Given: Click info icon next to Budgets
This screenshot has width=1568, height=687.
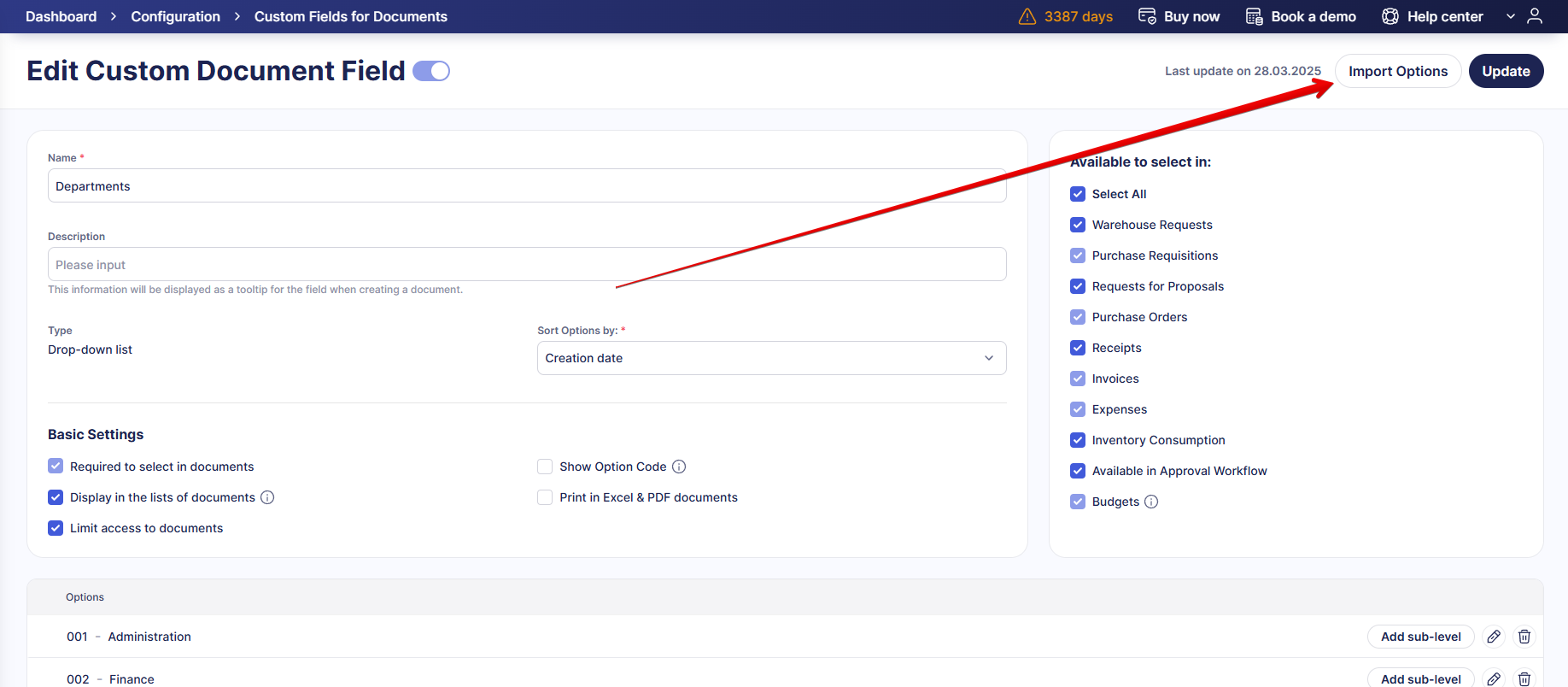Looking at the screenshot, I should click(x=1151, y=502).
